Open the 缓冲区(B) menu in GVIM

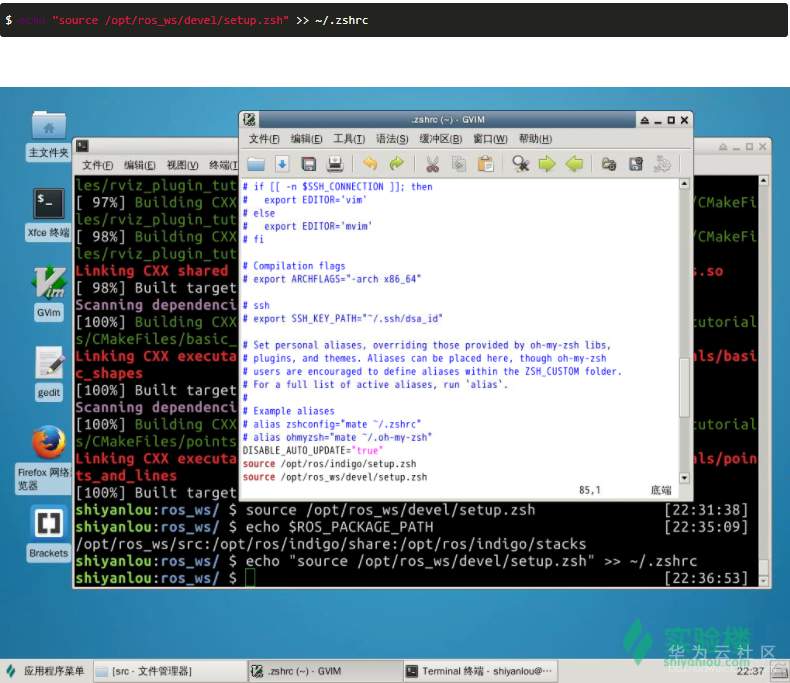click(x=441, y=139)
